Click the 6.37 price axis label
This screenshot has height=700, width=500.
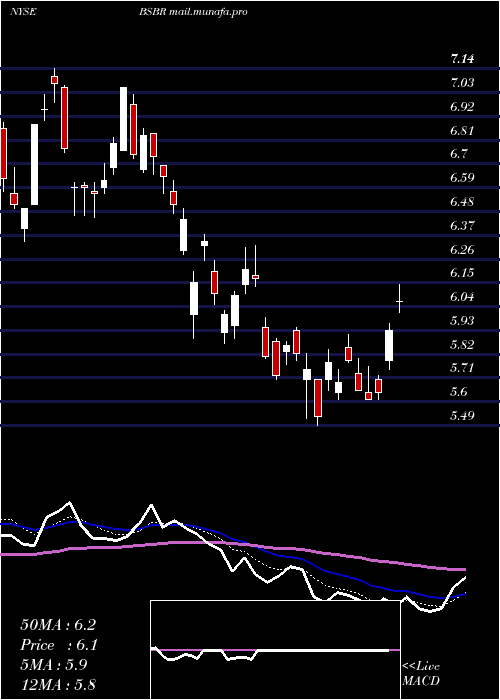[462, 225]
